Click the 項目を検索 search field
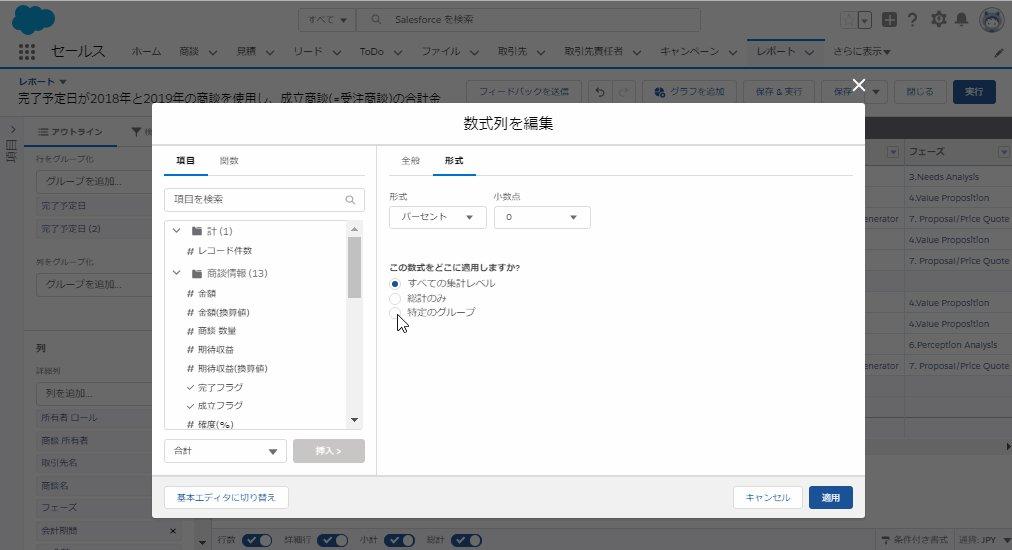 pyautogui.click(x=264, y=200)
